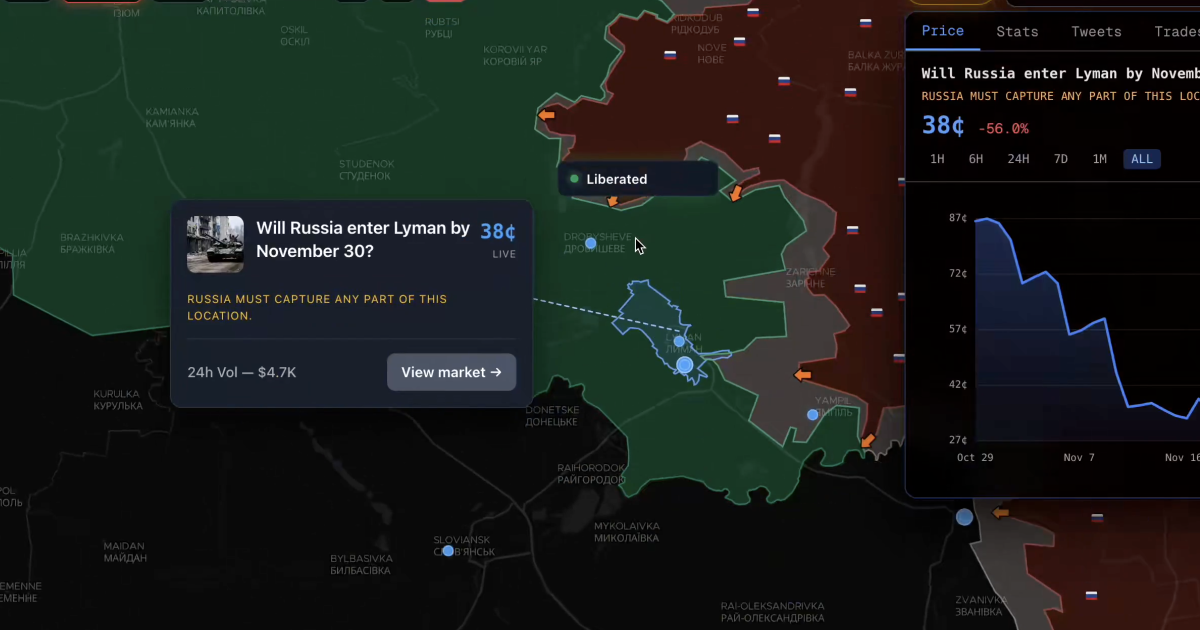
Task: Switch to the Stats tab
Action: click(1017, 31)
